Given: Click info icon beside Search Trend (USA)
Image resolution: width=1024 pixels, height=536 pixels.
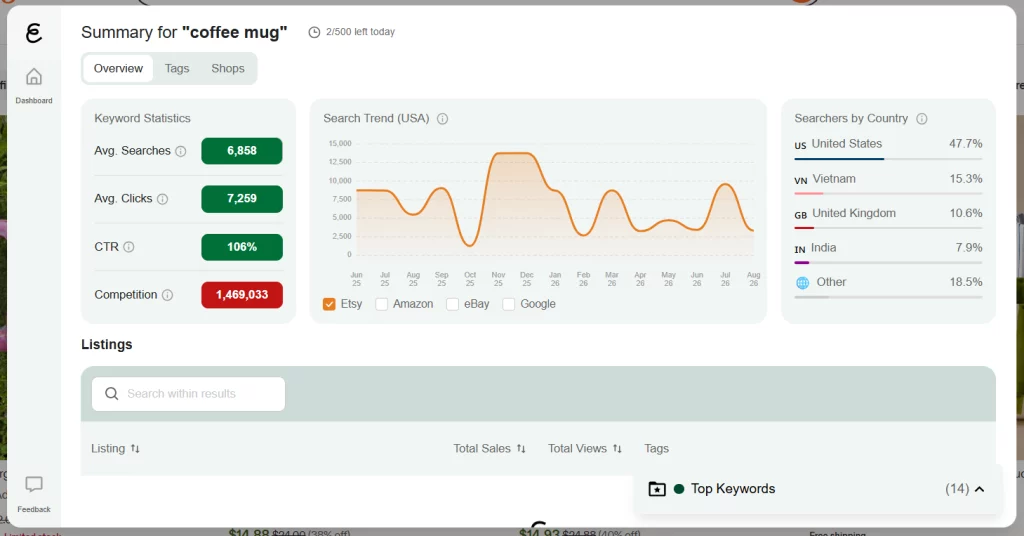Looking at the screenshot, I should tap(442, 119).
